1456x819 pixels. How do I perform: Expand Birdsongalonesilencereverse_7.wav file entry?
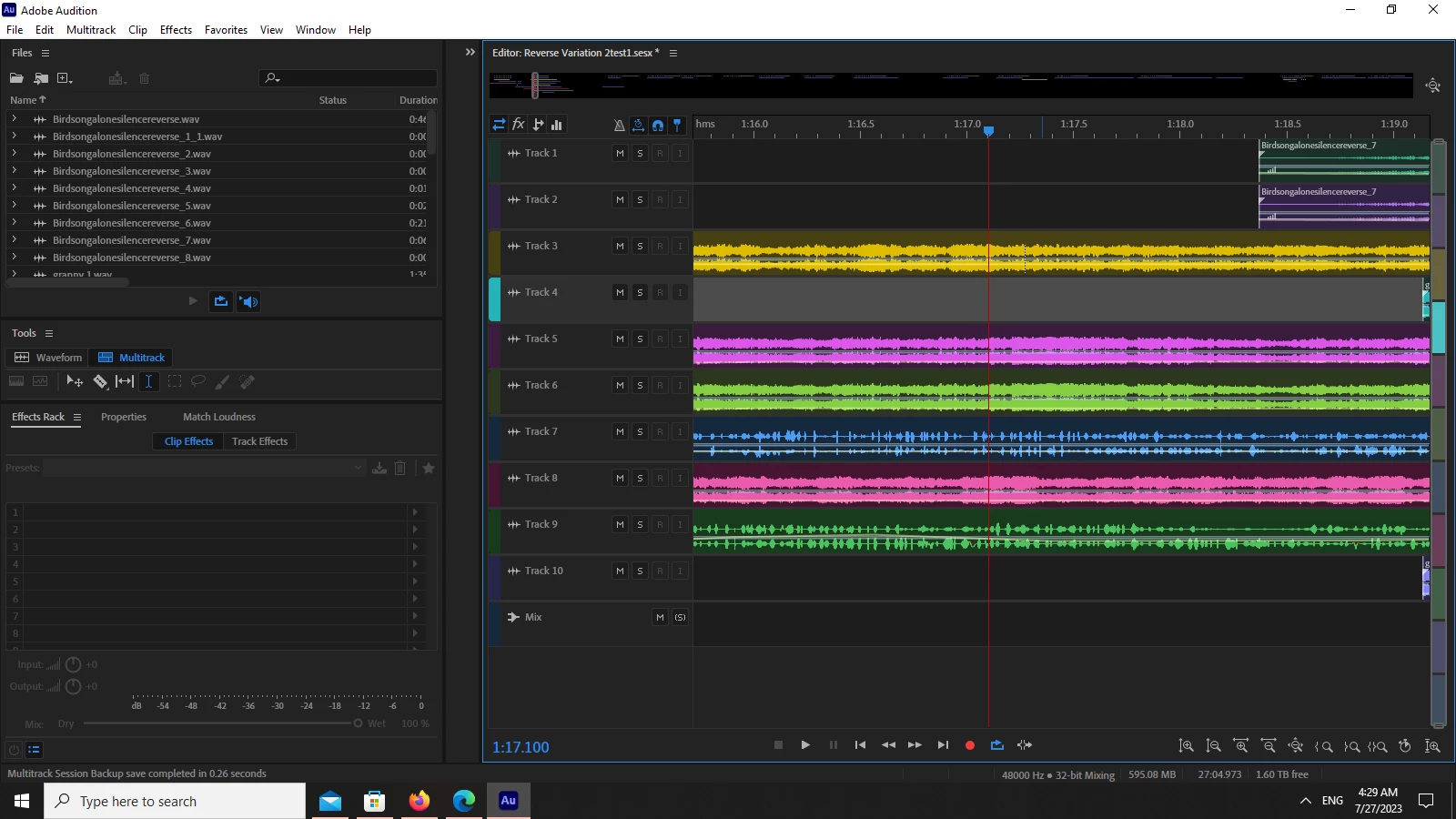click(14, 239)
